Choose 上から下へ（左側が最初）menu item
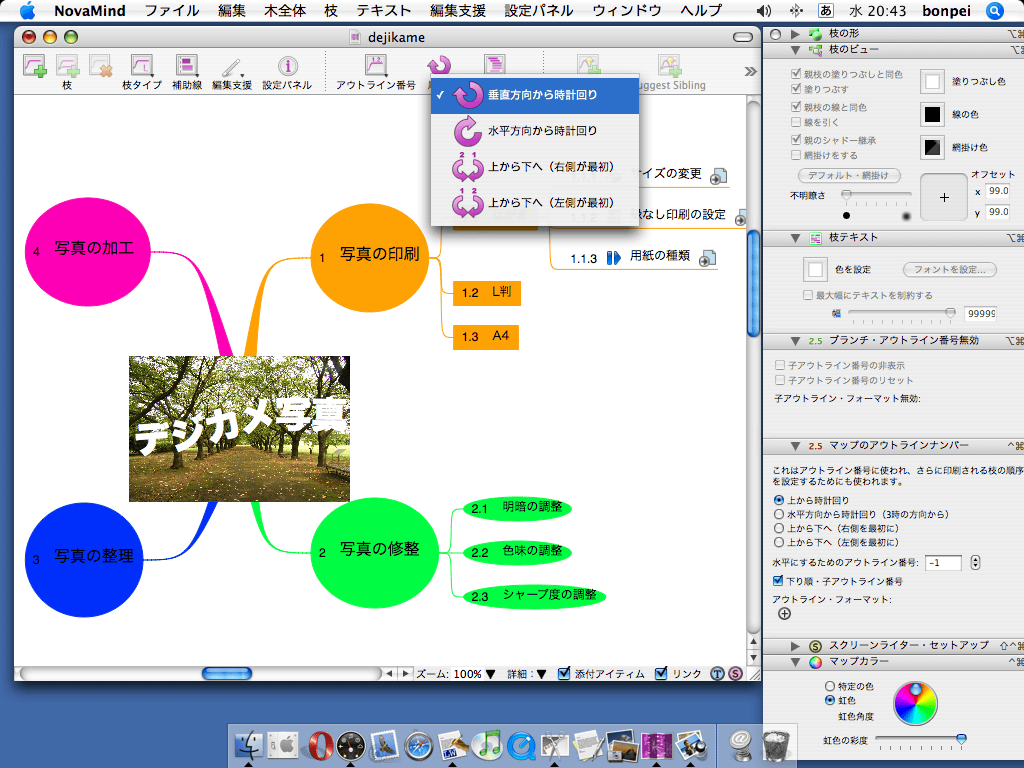 535,203
